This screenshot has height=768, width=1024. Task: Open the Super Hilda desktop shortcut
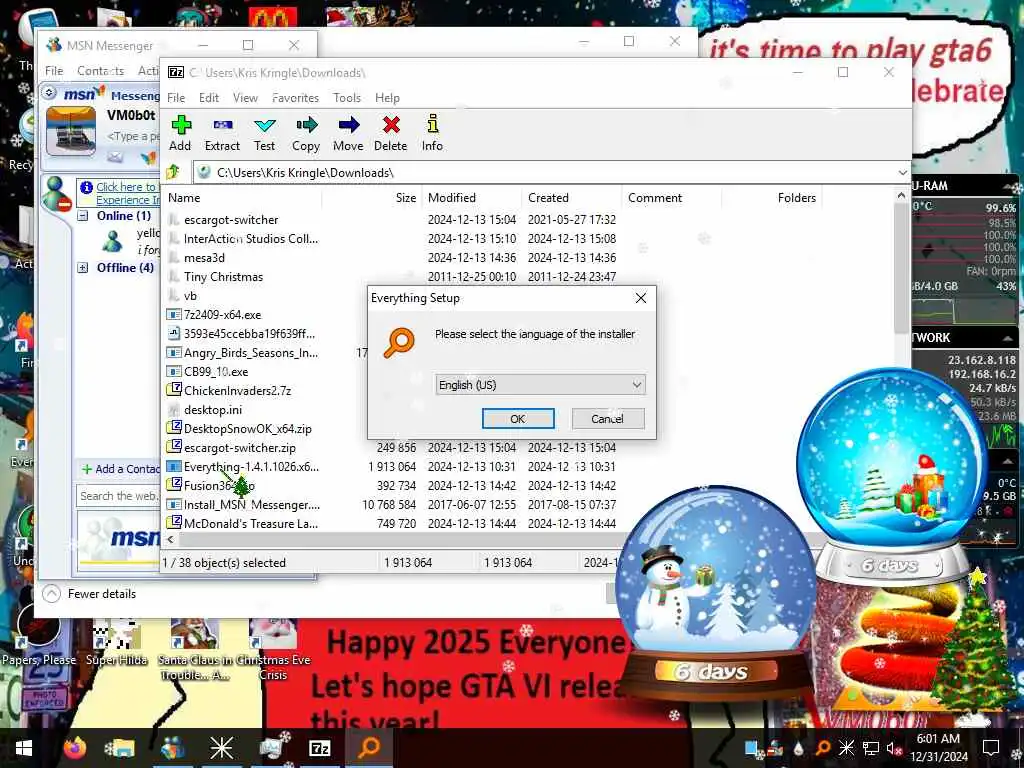point(116,643)
